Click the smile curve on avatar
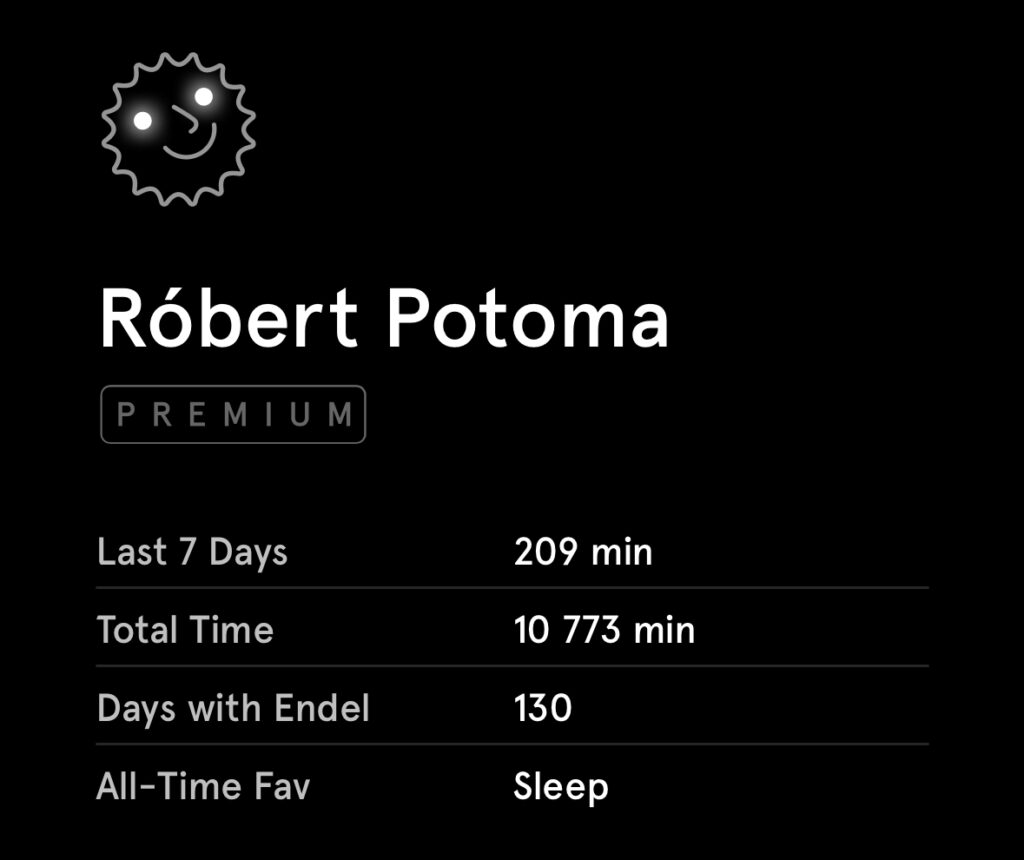The width and height of the screenshot is (1024, 860). coord(189,144)
